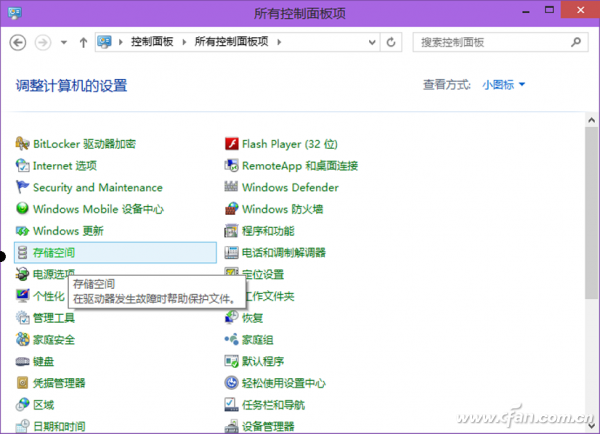
Task: Click the refresh button beside address bar
Action: 392,42
